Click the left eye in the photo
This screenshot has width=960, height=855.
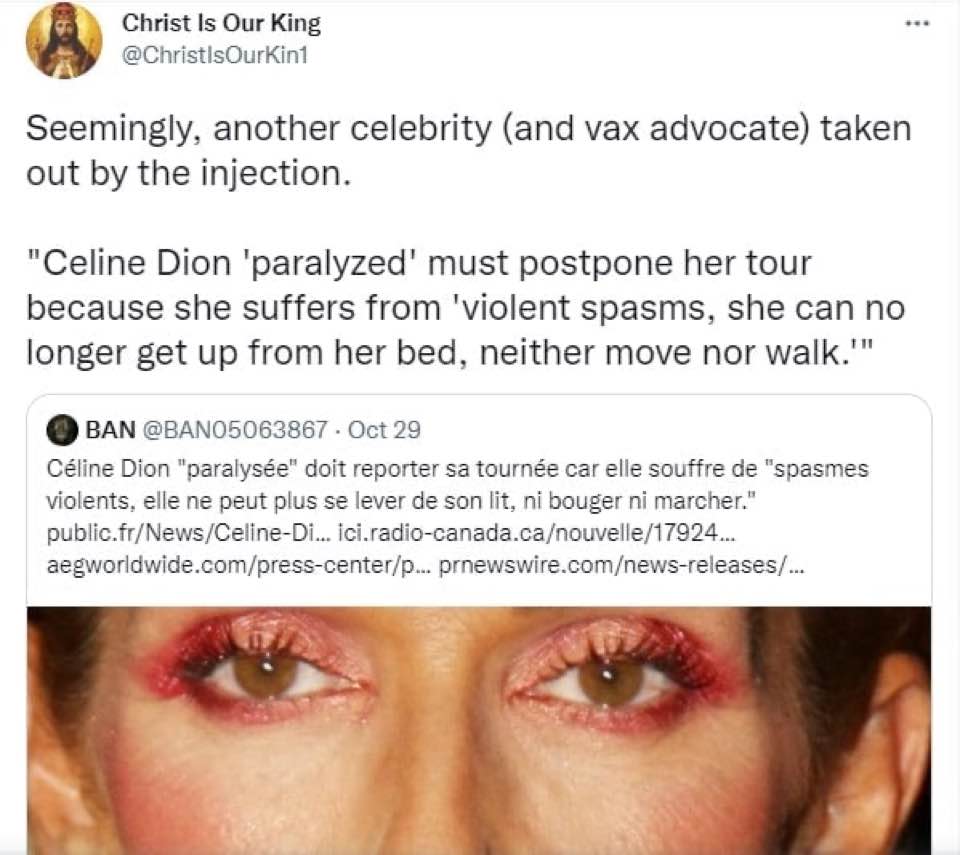click(x=264, y=672)
